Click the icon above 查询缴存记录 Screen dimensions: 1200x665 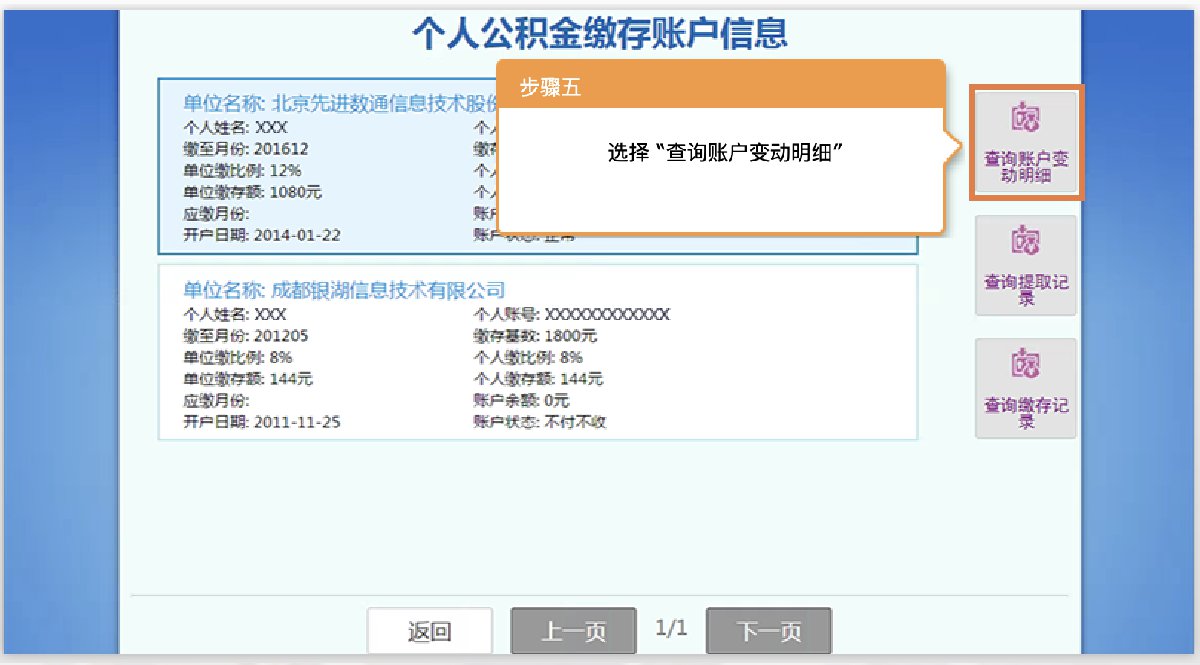[x=1025, y=363]
